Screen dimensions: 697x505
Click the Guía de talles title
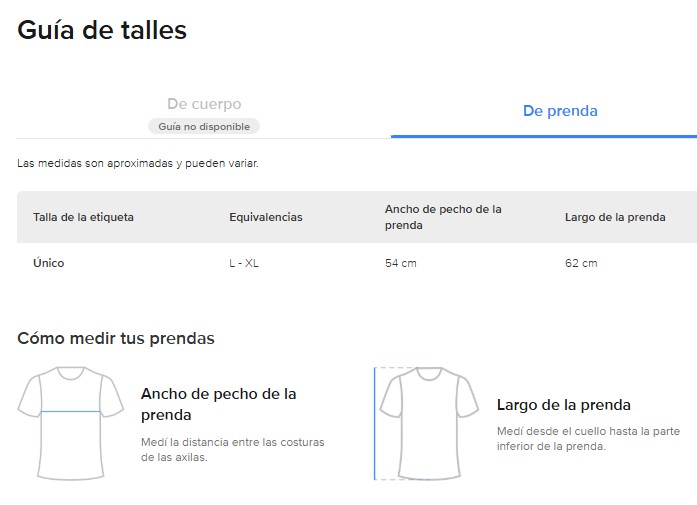click(102, 30)
